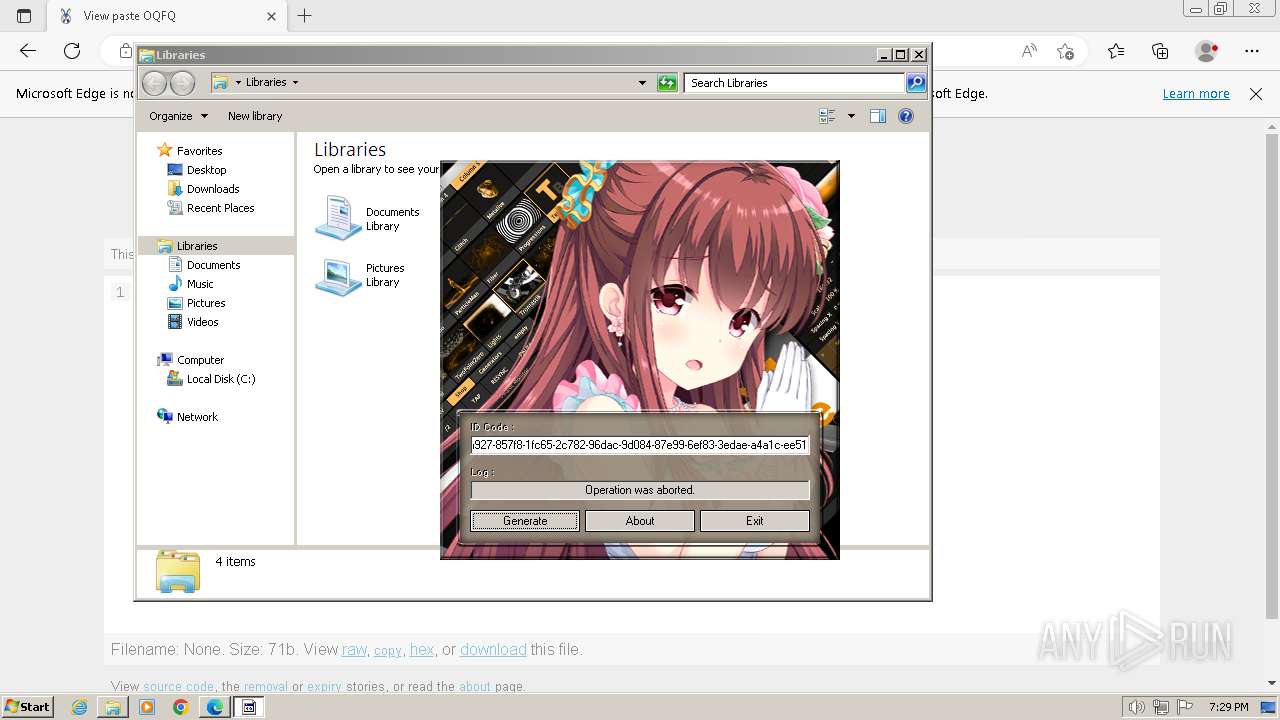Select View paste OQFQ browser tab
The height and width of the screenshot is (720, 1280).
168,16
